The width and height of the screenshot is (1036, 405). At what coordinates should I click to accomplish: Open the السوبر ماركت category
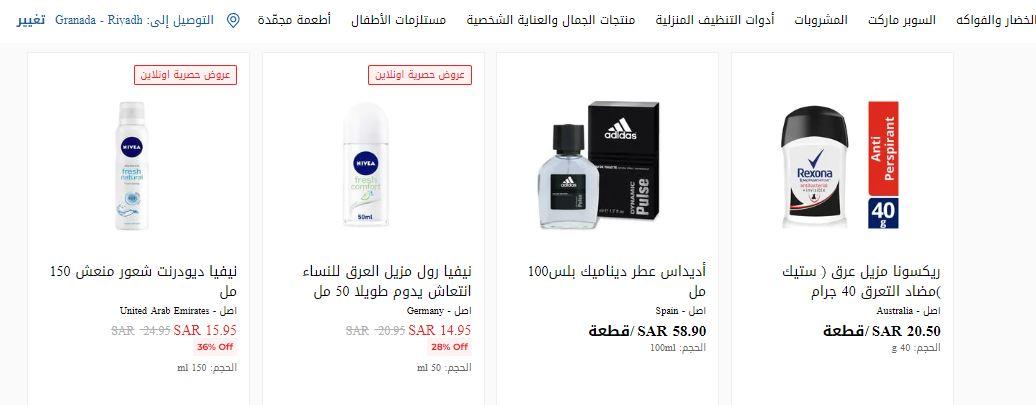click(x=902, y=20)
